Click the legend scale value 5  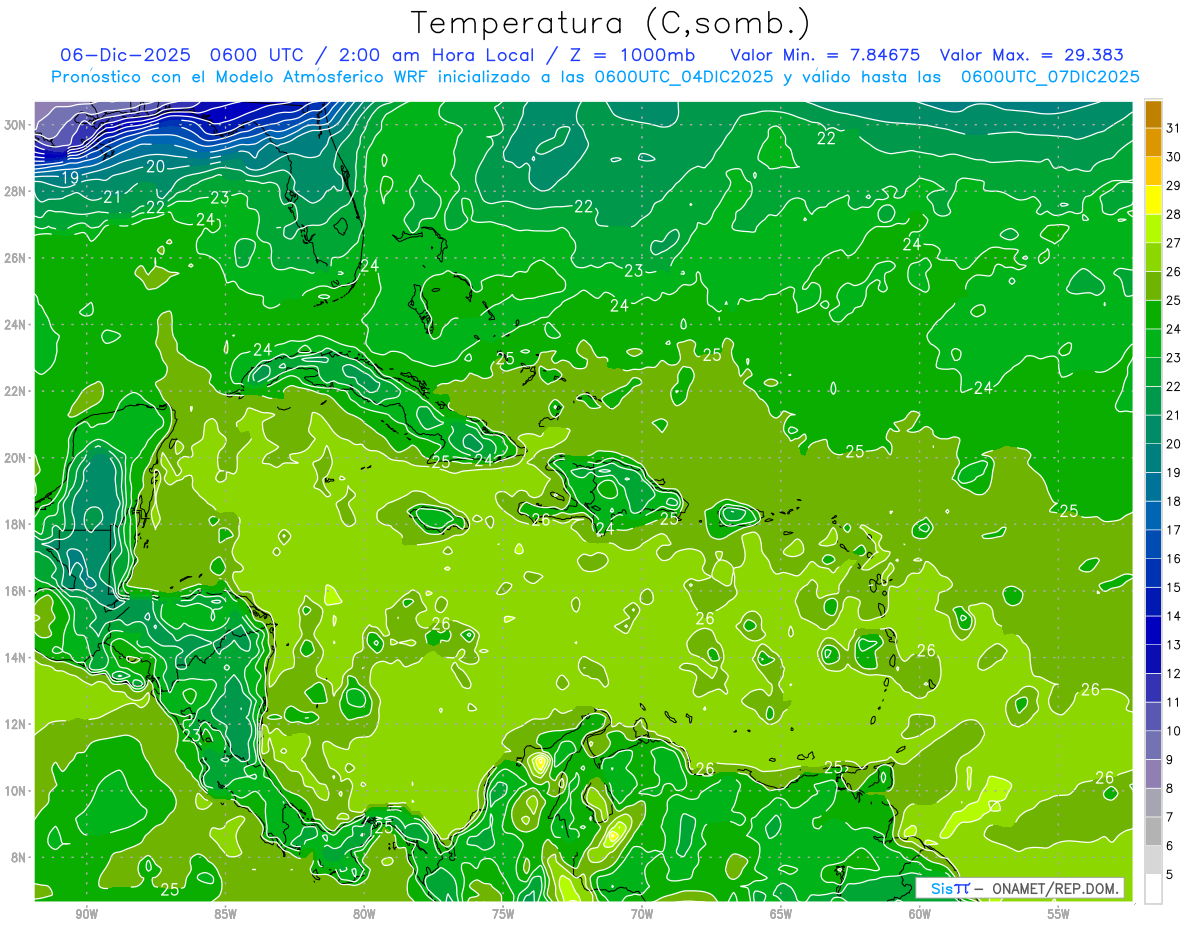[1170, 875]
